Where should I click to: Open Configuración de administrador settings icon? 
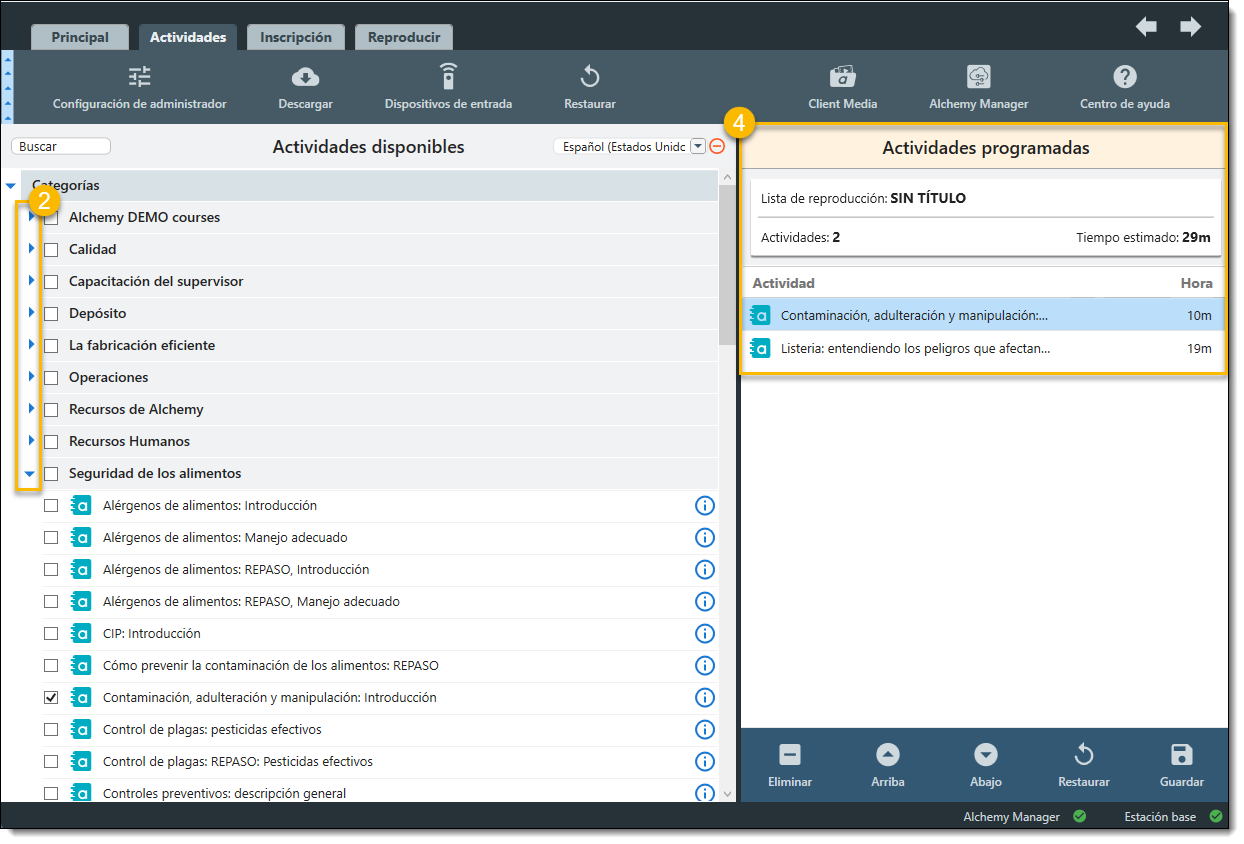[139, 78]
